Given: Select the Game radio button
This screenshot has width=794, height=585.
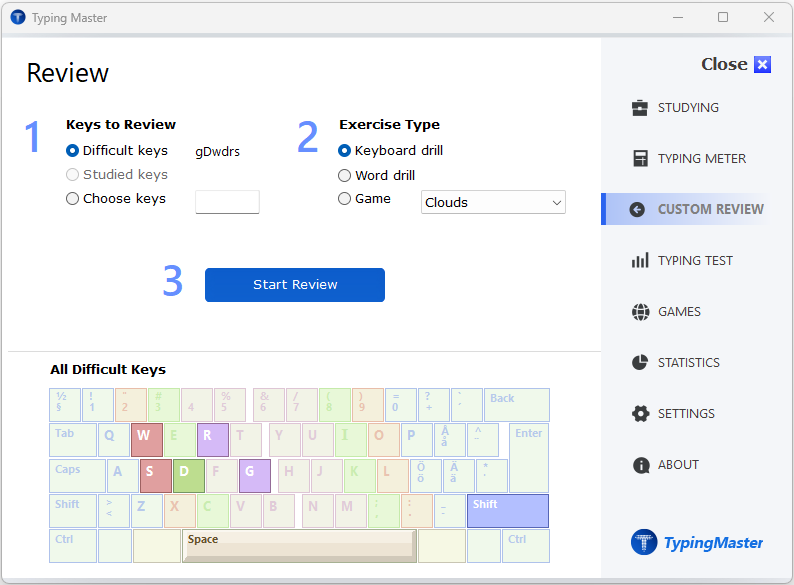Looking at the screenshot, I should (344, 199).
